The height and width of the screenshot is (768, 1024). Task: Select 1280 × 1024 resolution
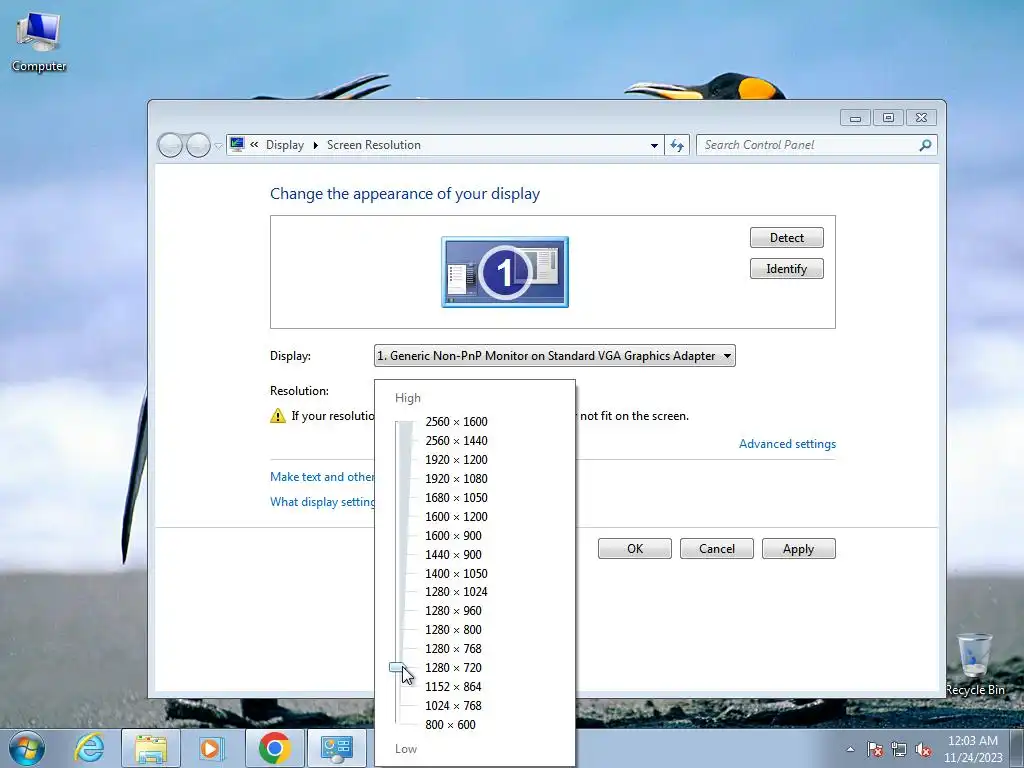[x=456, y=592]
